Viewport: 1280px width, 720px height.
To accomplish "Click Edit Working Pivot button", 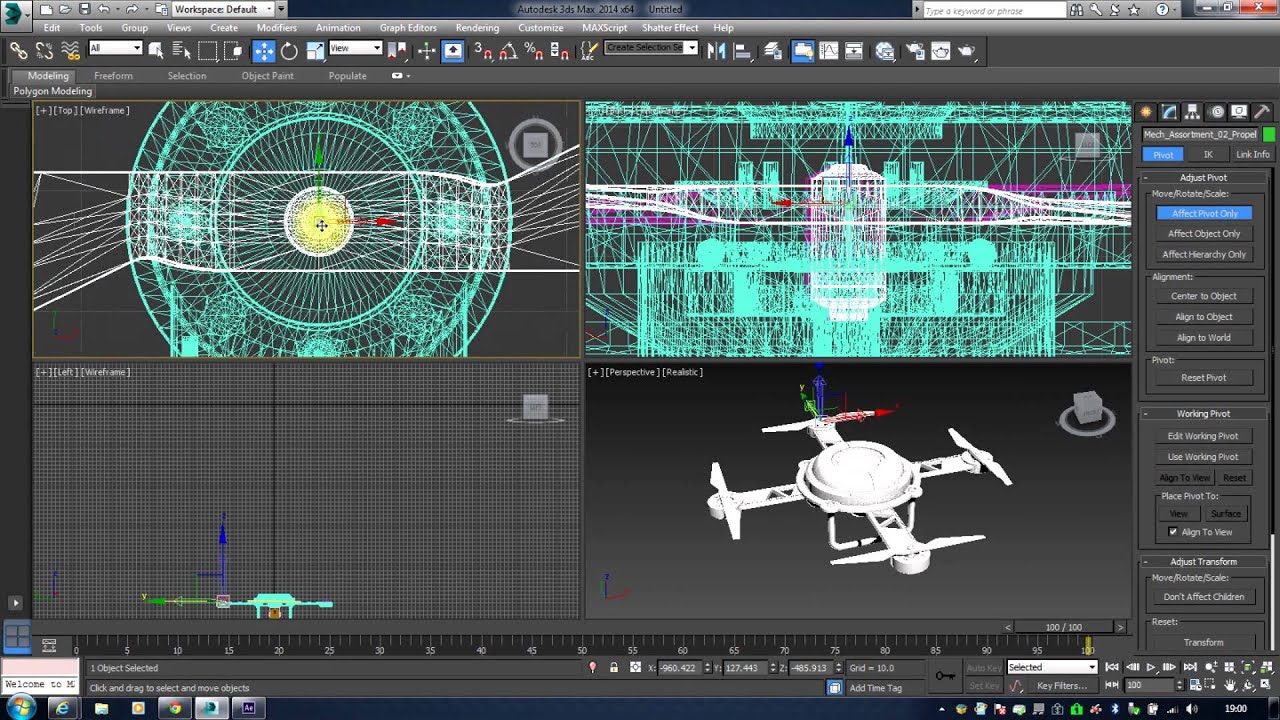I will tap(1203, 436).
